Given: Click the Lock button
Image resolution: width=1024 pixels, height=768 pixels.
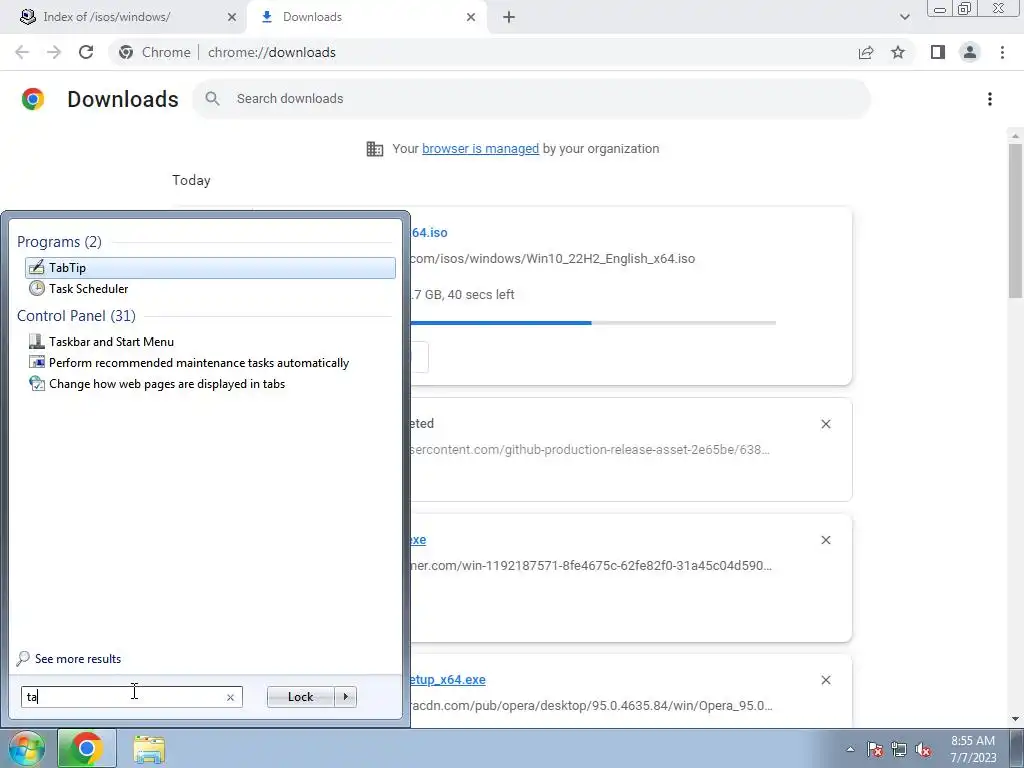Looking at the screenshot, I should click(x=300, y=697).
